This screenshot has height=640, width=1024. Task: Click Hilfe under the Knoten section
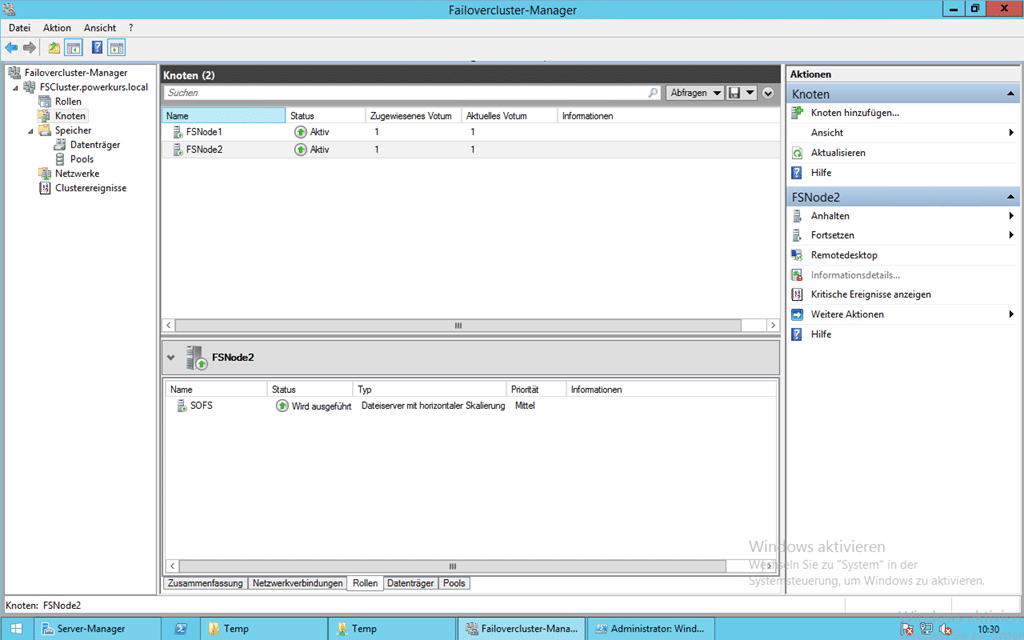[x=821, y=173]
